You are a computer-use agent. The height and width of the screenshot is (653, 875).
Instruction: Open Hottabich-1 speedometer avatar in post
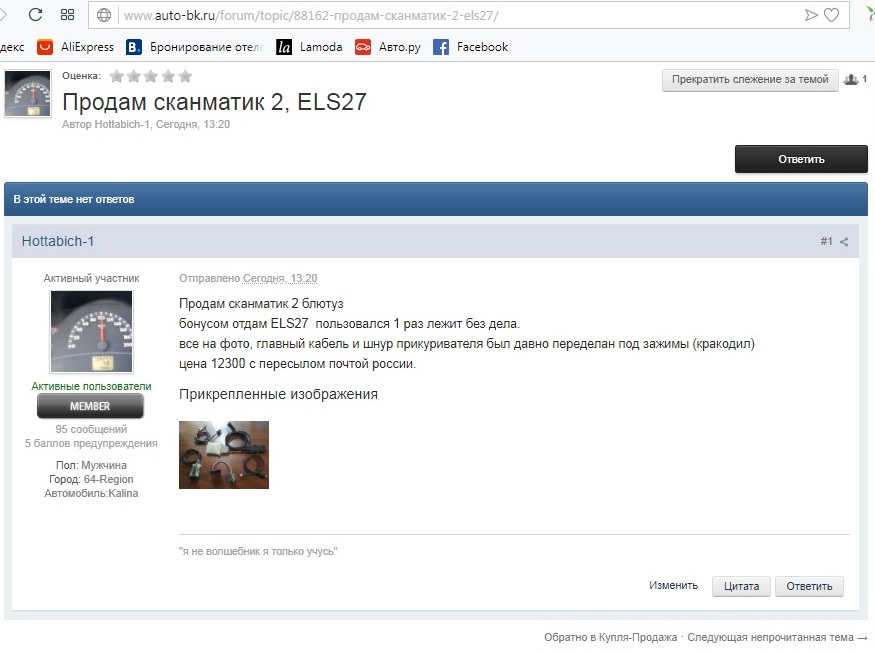coord(92,332)
